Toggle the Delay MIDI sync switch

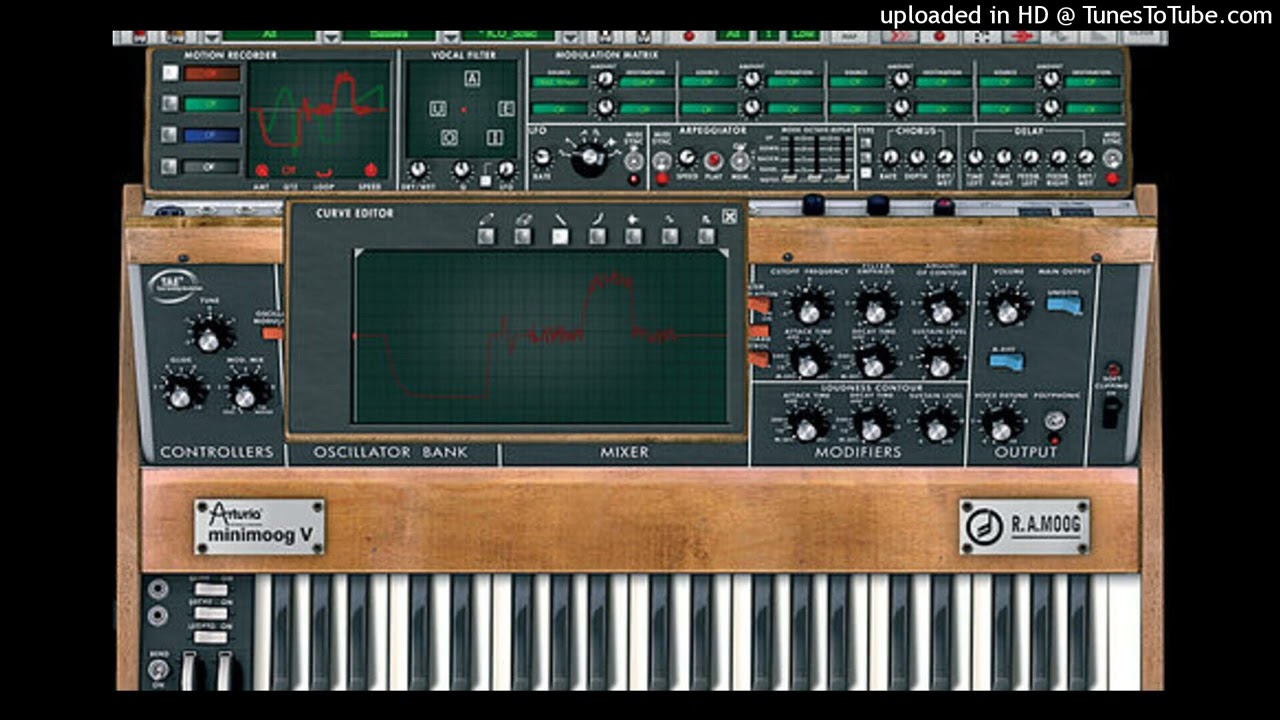click(1111, 159)
